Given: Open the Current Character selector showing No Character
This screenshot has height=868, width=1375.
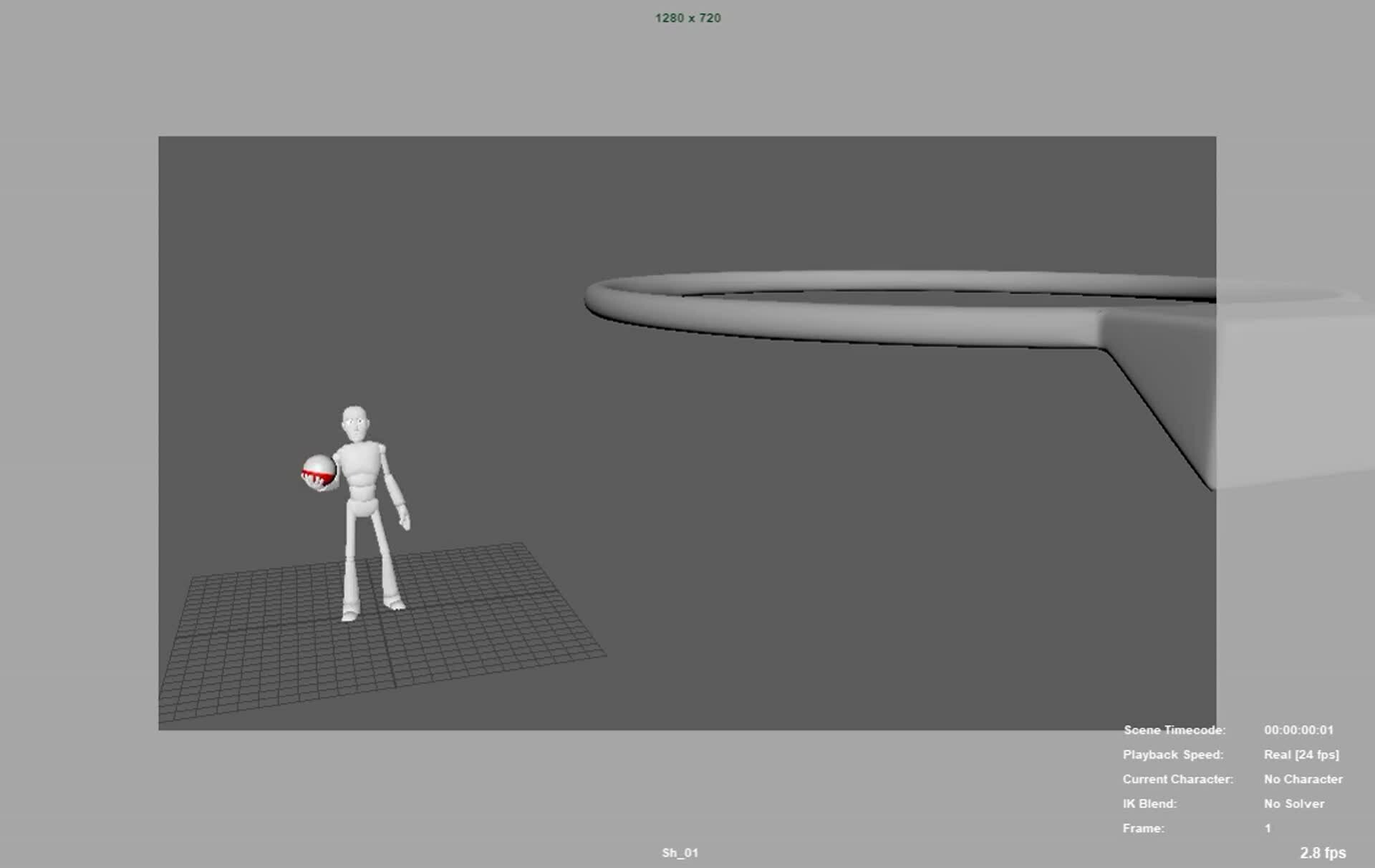Looking at the screenshot, I should [x=1303, y=779].
